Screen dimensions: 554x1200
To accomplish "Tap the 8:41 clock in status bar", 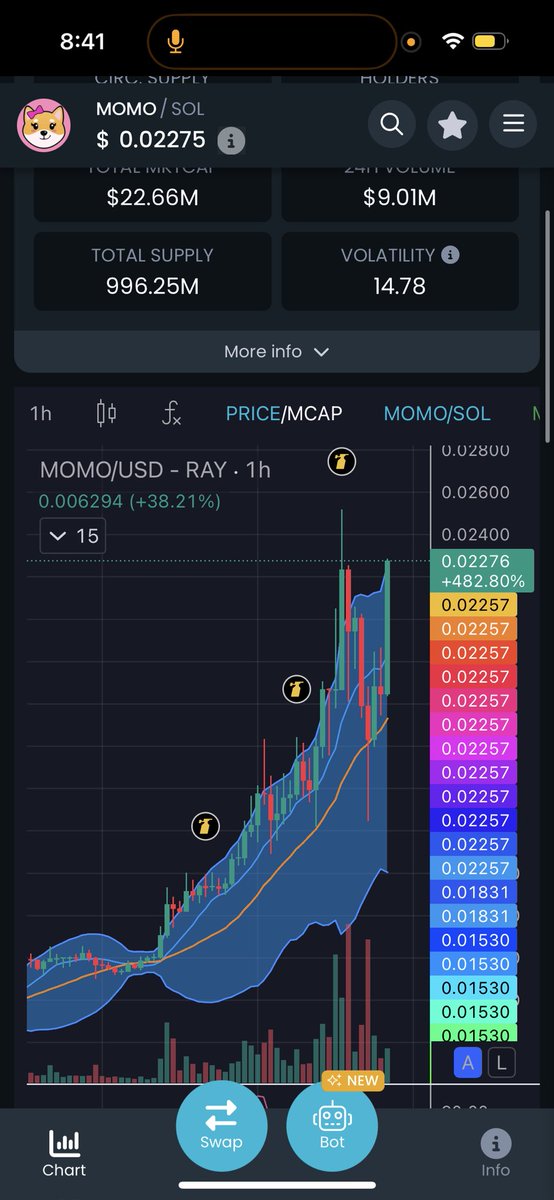I will [82, 42].
